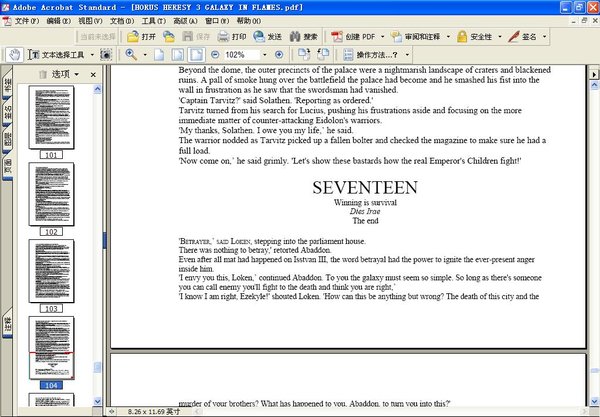This screenshot has height=417, width=600.
Task: Click the zoom-in magnifier tool
Action: point(131,54)
